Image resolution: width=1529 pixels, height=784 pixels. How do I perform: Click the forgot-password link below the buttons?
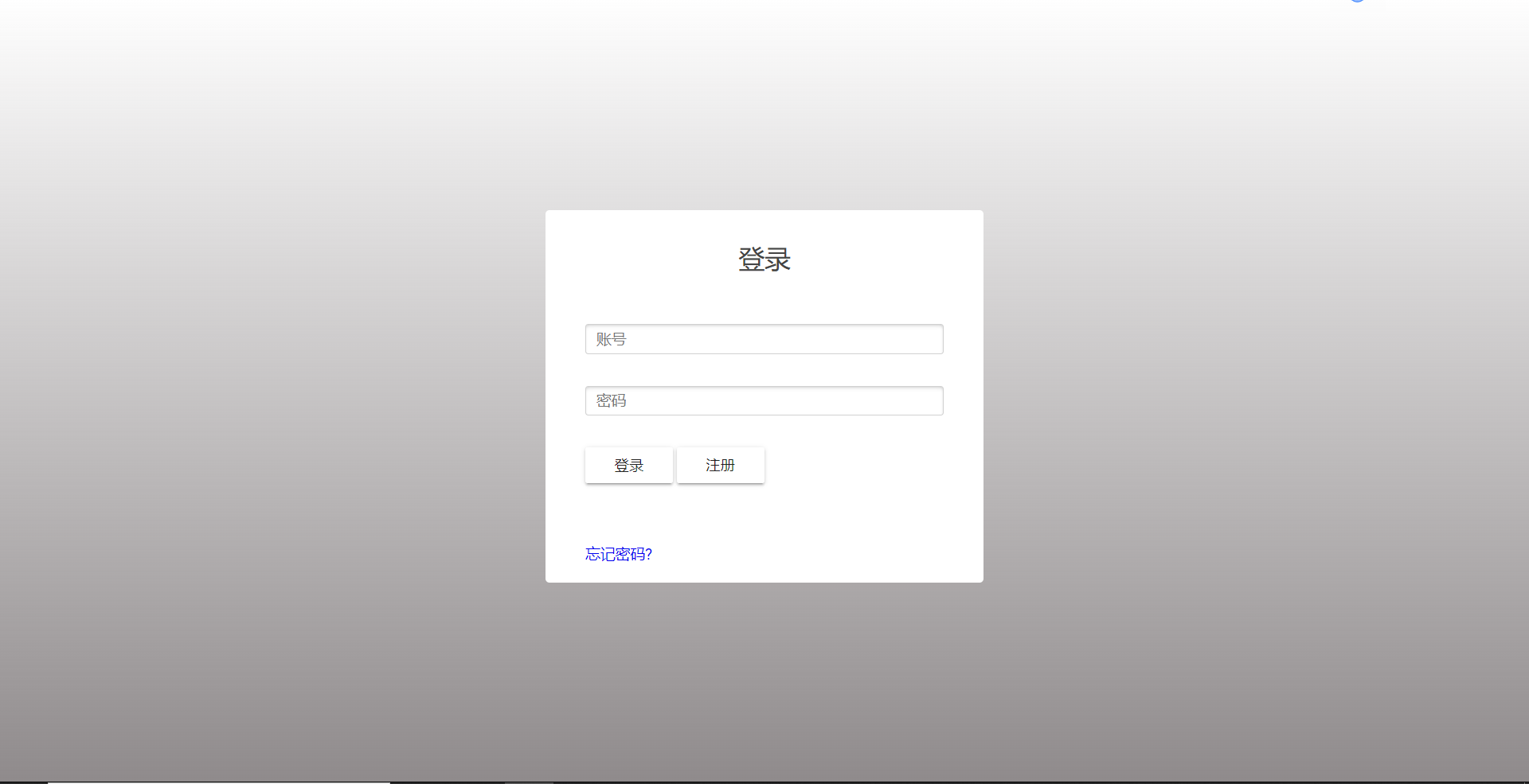click(x=618, y=554)
